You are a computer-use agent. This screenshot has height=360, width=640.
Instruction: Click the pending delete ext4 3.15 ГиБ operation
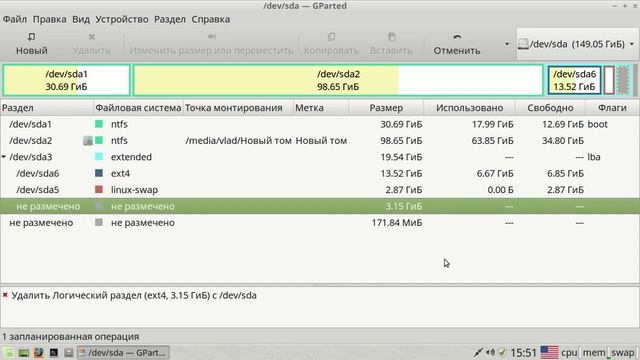point(134,295)
